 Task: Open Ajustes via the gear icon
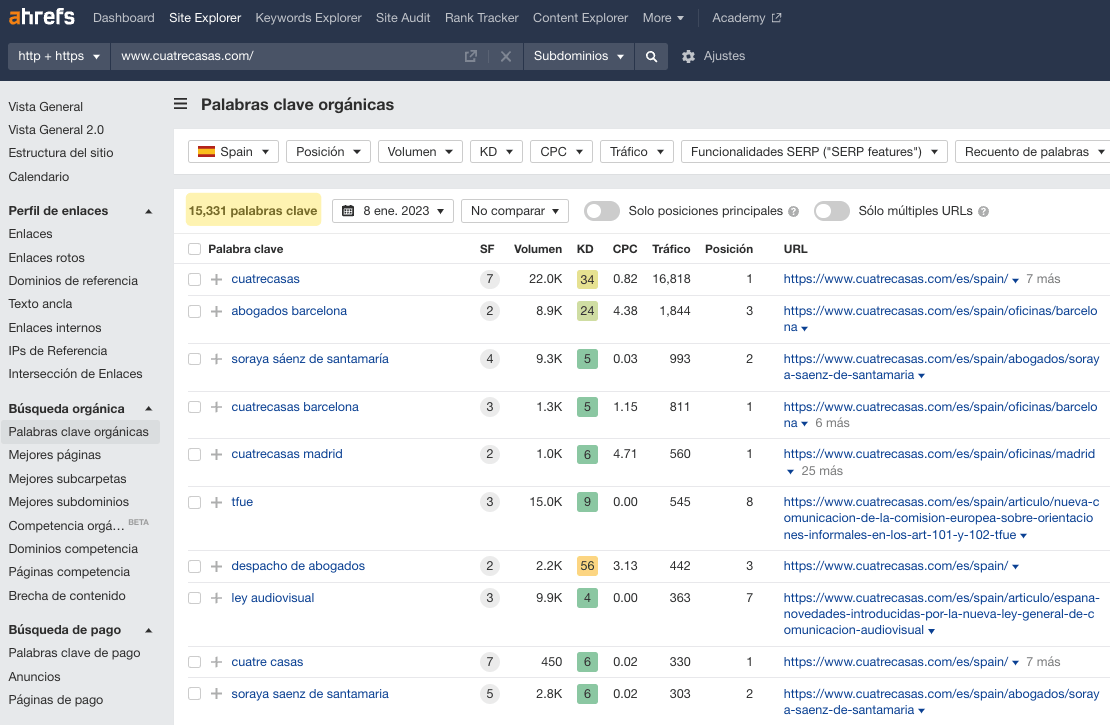[688, 56]
